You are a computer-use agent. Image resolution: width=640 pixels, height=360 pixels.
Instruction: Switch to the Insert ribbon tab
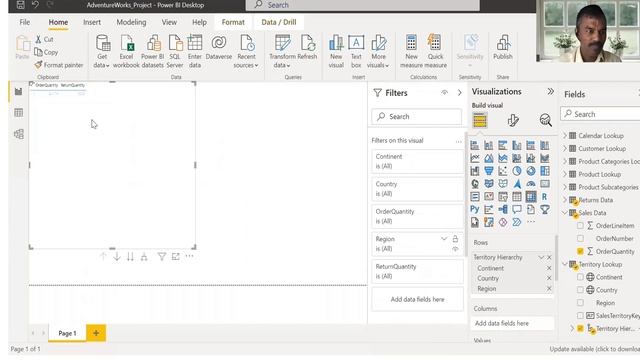click(92, 22)
